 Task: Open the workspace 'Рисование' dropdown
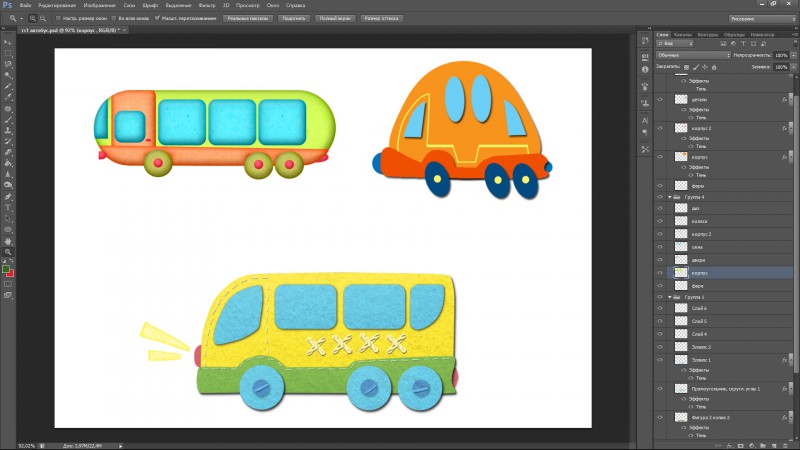[x=761, y=18]
